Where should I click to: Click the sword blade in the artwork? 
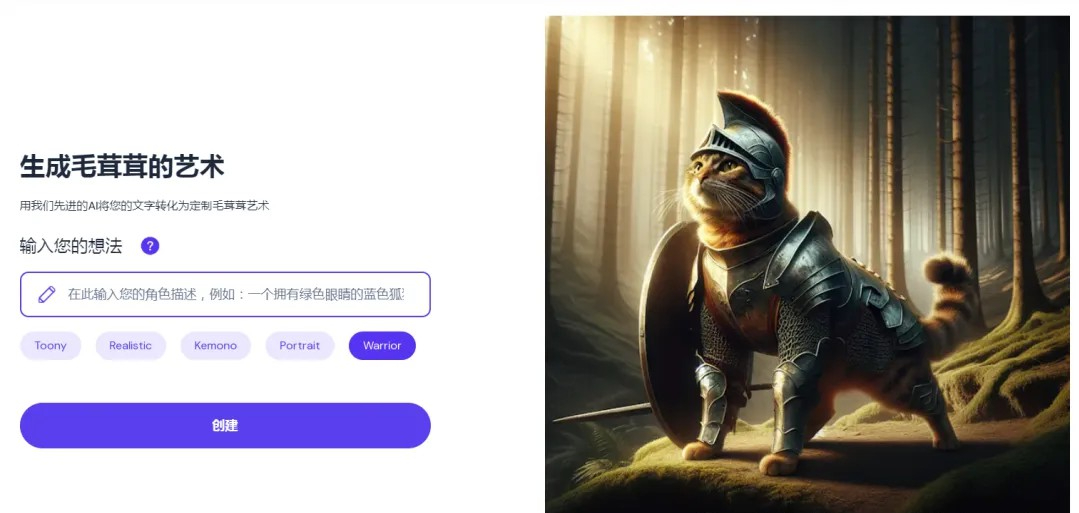(600, 412)
